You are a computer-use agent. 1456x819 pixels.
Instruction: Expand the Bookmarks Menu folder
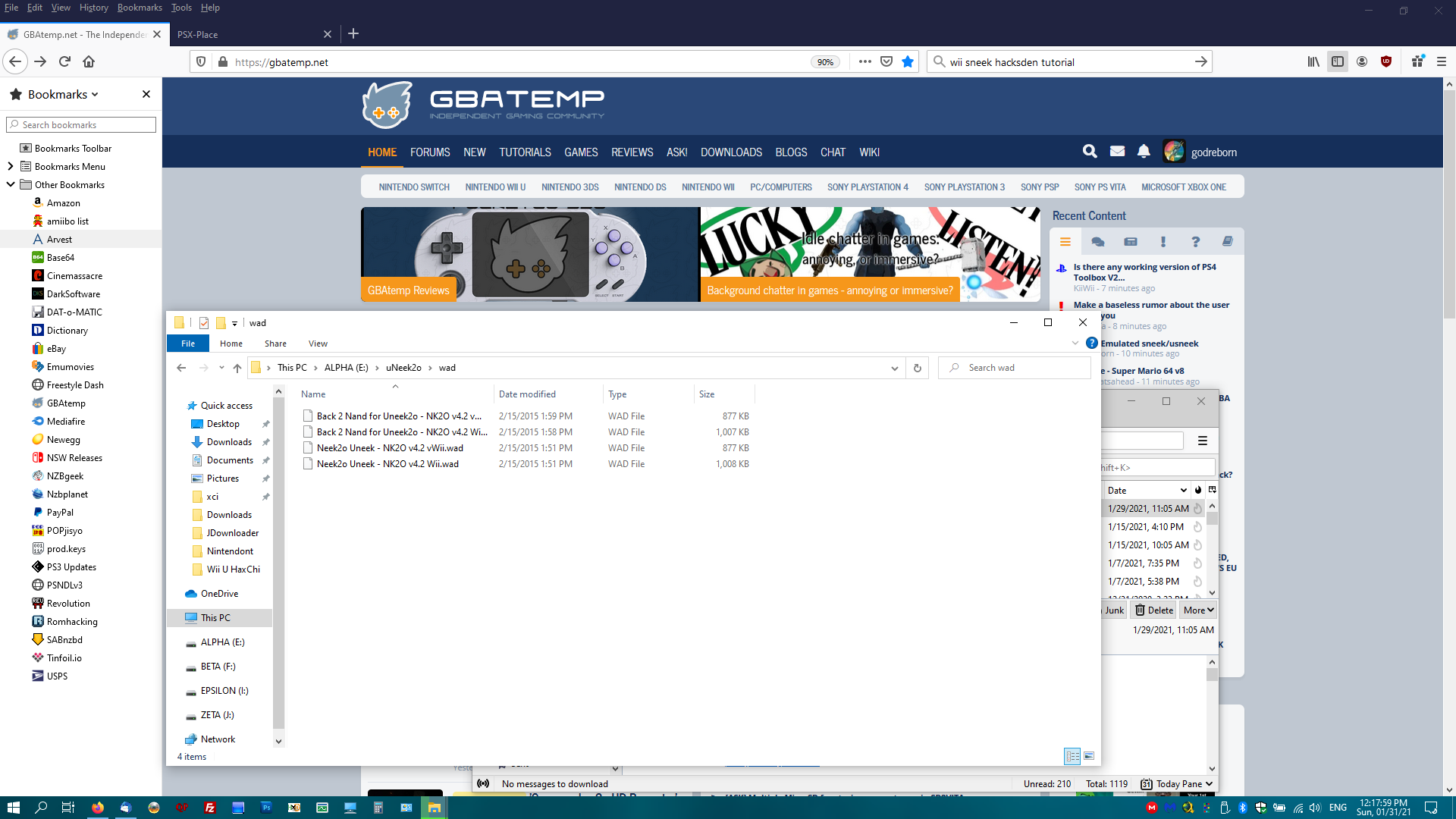click(10, 166)
